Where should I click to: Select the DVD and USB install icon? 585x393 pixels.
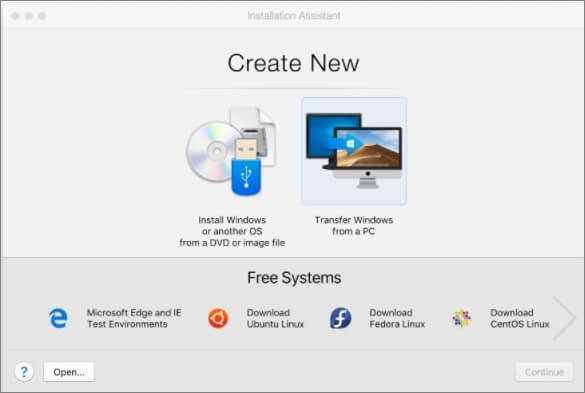click(231, 151)
